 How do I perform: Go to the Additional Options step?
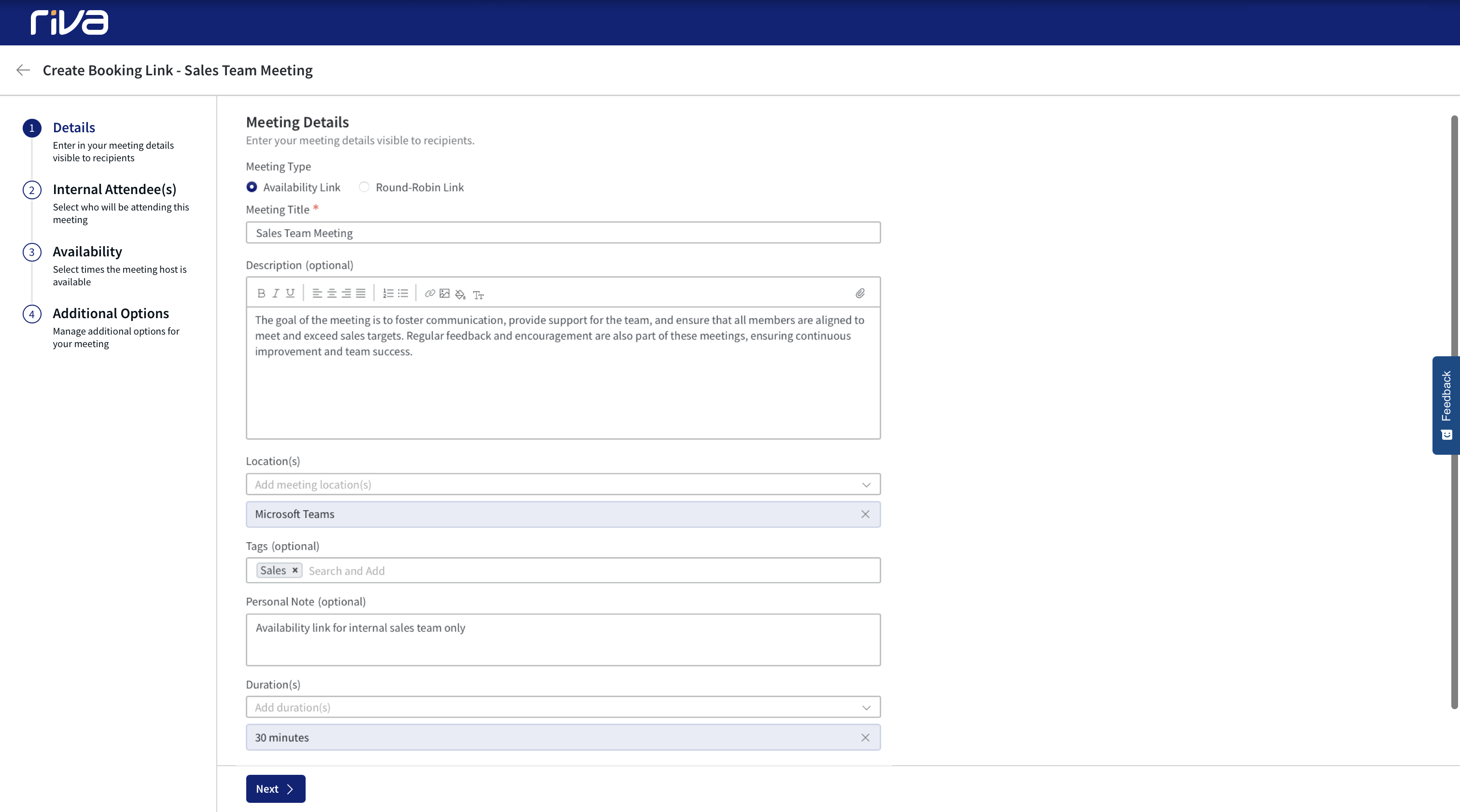click(x=111, y=313)
